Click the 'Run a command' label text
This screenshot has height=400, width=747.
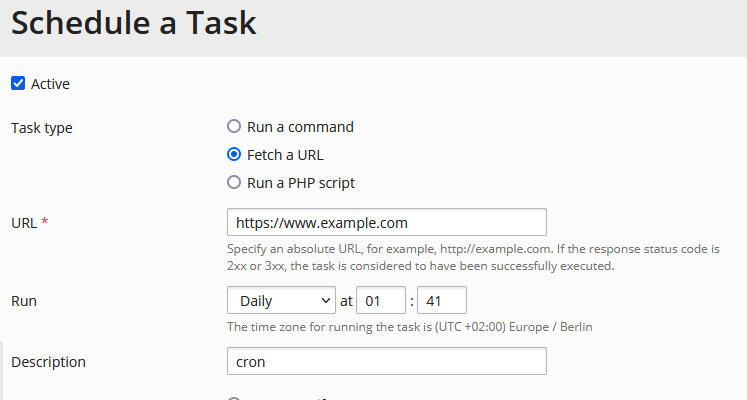click(301, 127)
